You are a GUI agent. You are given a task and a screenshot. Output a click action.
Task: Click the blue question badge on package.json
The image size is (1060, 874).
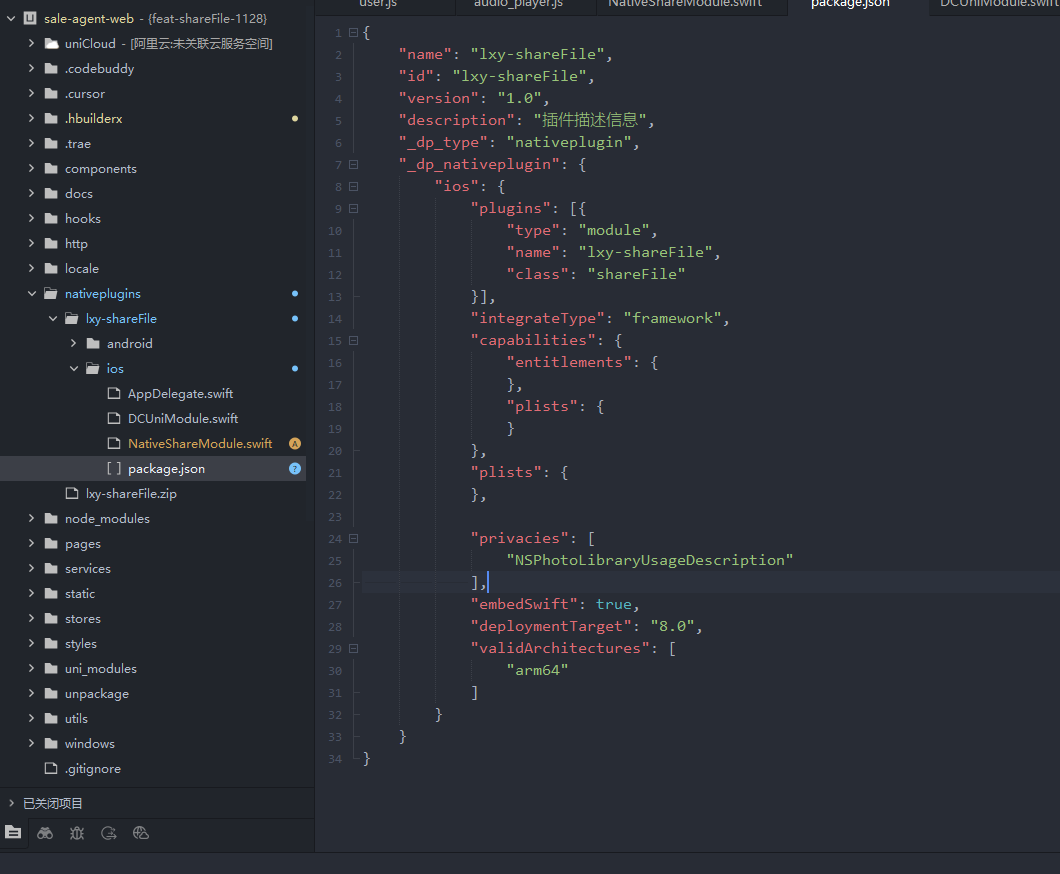pyautogui.click(x=295, y=468)
